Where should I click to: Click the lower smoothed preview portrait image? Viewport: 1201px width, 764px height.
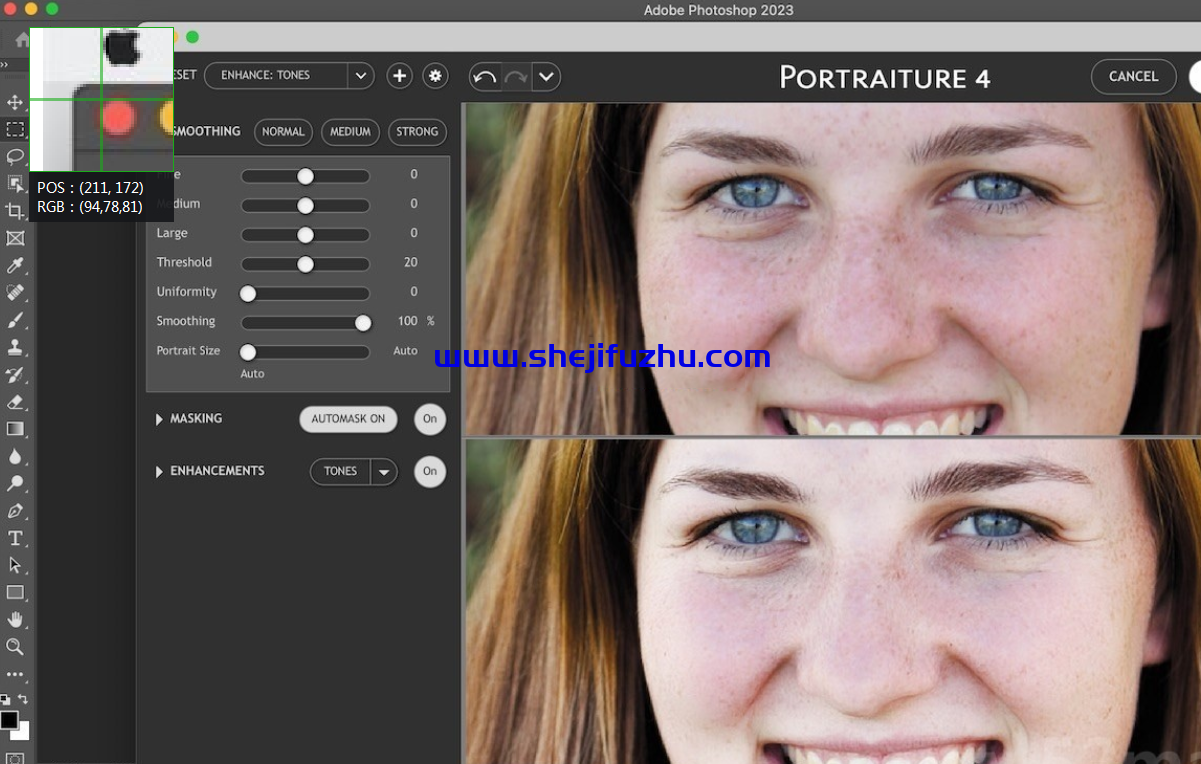(x=832, y=602)
